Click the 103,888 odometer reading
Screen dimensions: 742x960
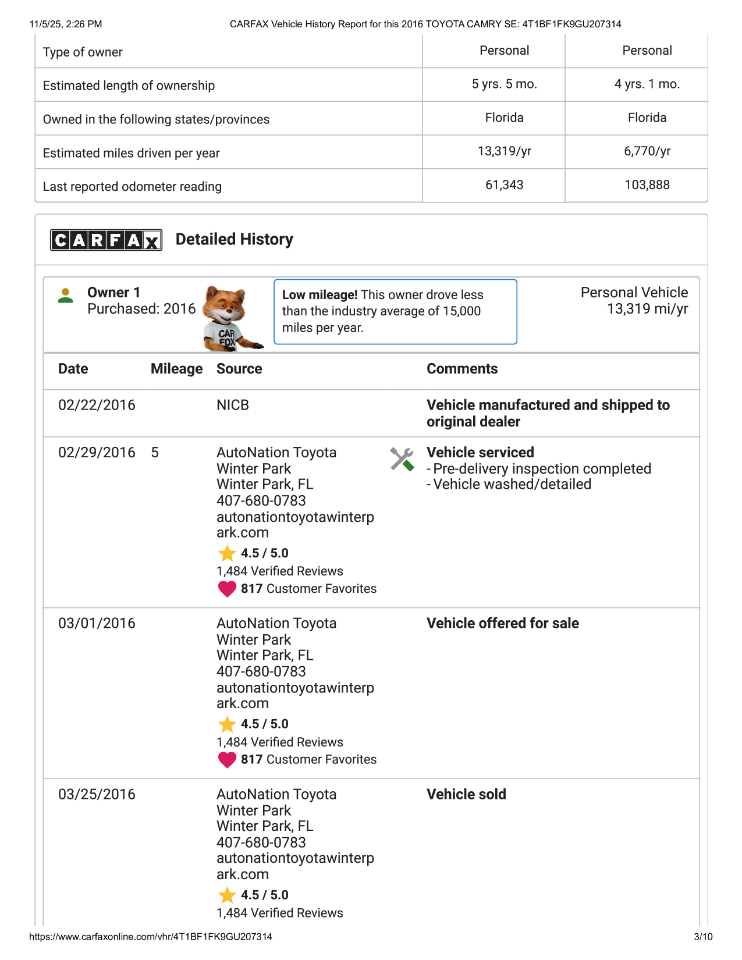point(647,185)
